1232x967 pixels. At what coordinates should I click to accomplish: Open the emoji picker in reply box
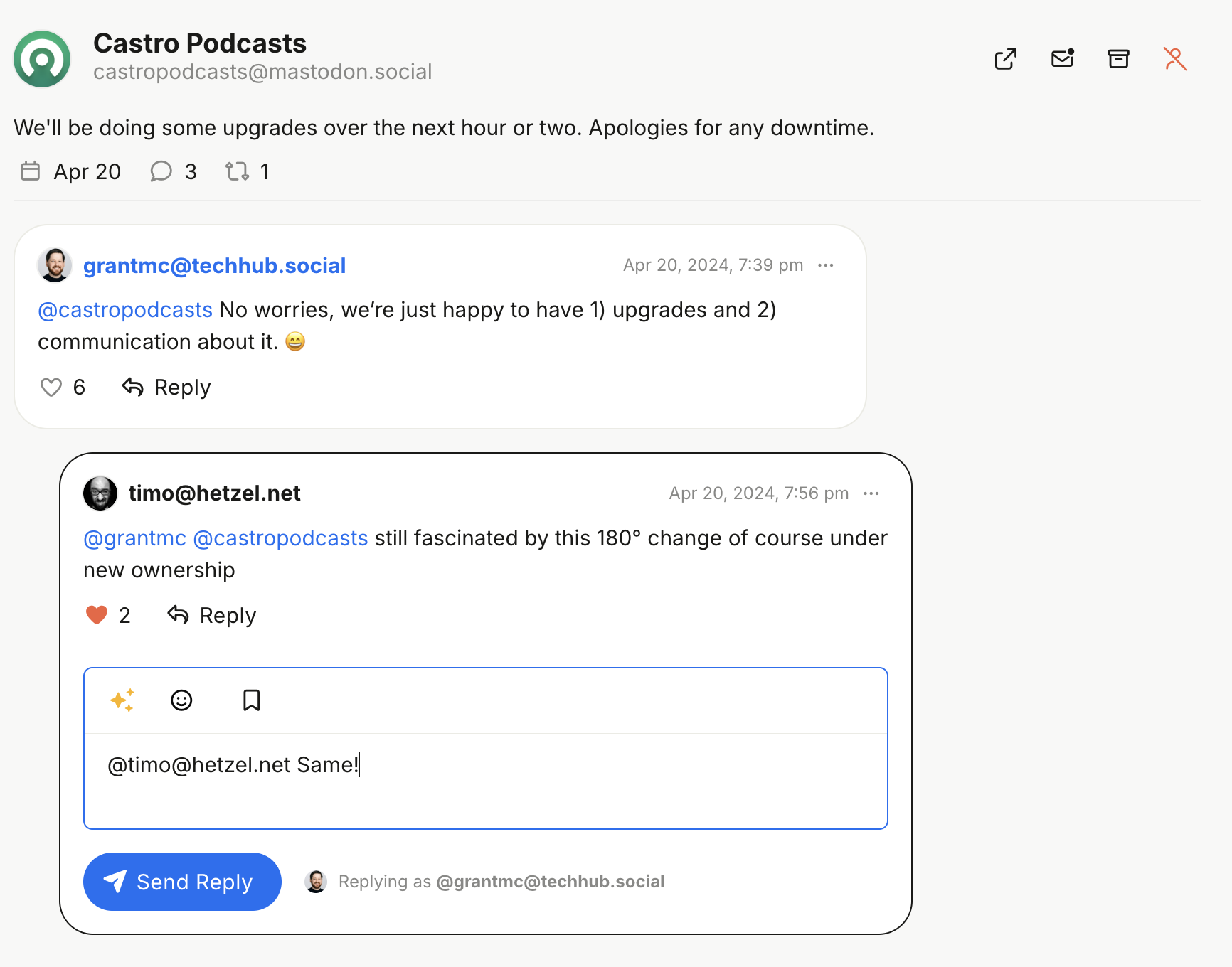tap(181, 700)
